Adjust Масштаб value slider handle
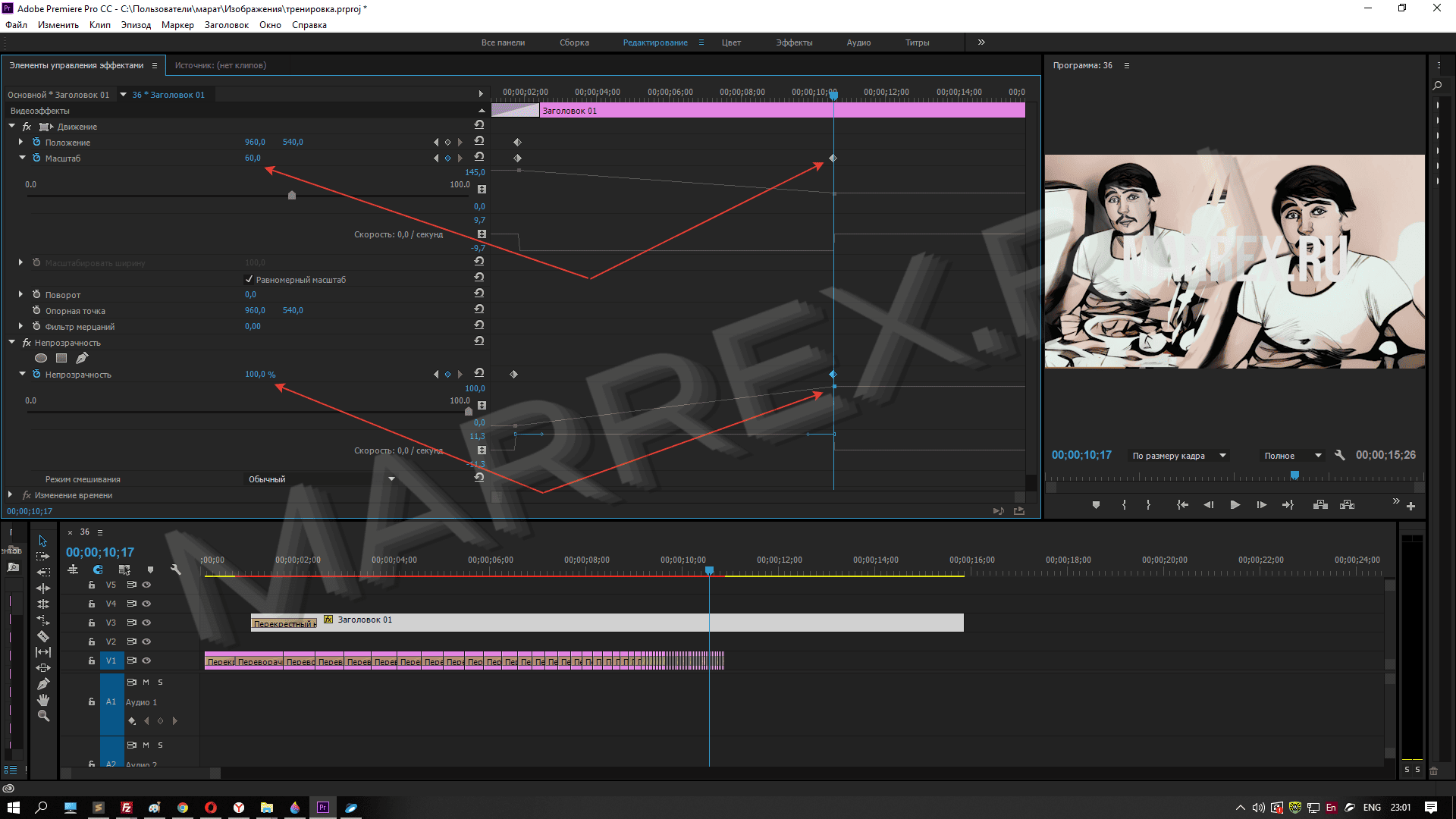 (292, 195)
